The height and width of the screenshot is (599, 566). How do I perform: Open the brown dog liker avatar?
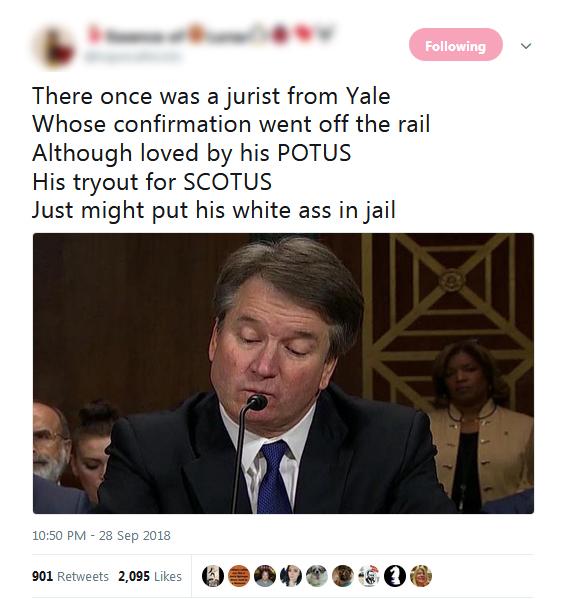[343, 576]
